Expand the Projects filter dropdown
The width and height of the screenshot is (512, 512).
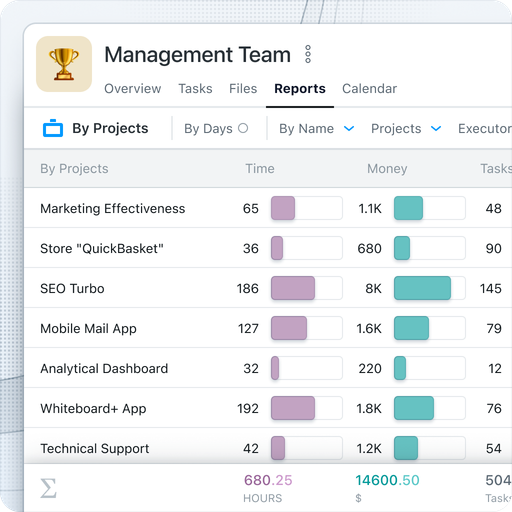[406, 128]
